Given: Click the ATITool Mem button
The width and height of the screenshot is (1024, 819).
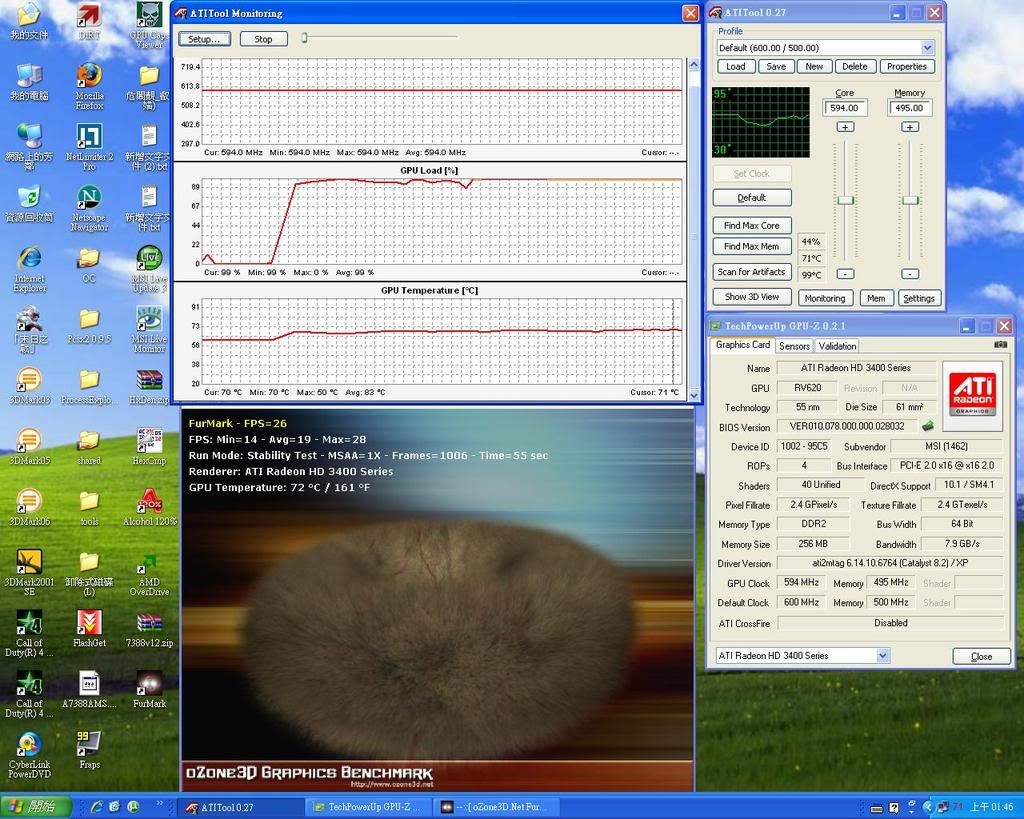Looking at the screenshot, I should click(x=876, y=298).
